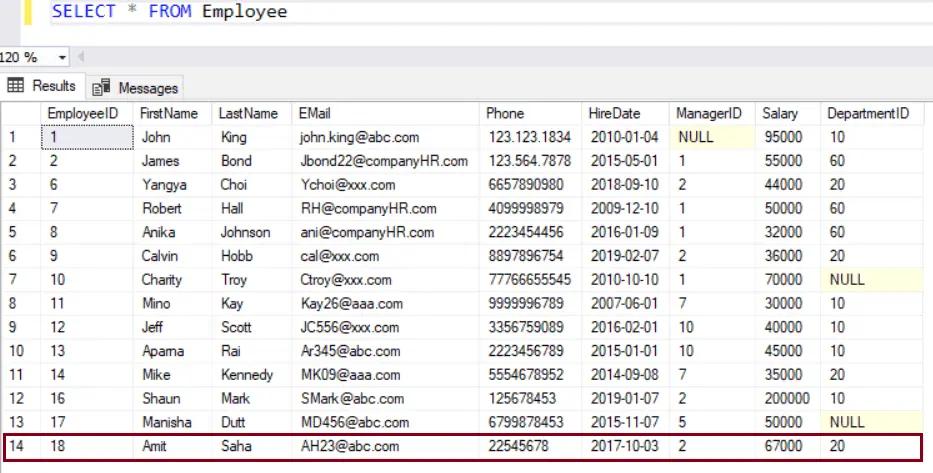The height and width of the screenshot is (473, 933).
Task: Click the john.king@abc.com email cell
Action: 359,137
